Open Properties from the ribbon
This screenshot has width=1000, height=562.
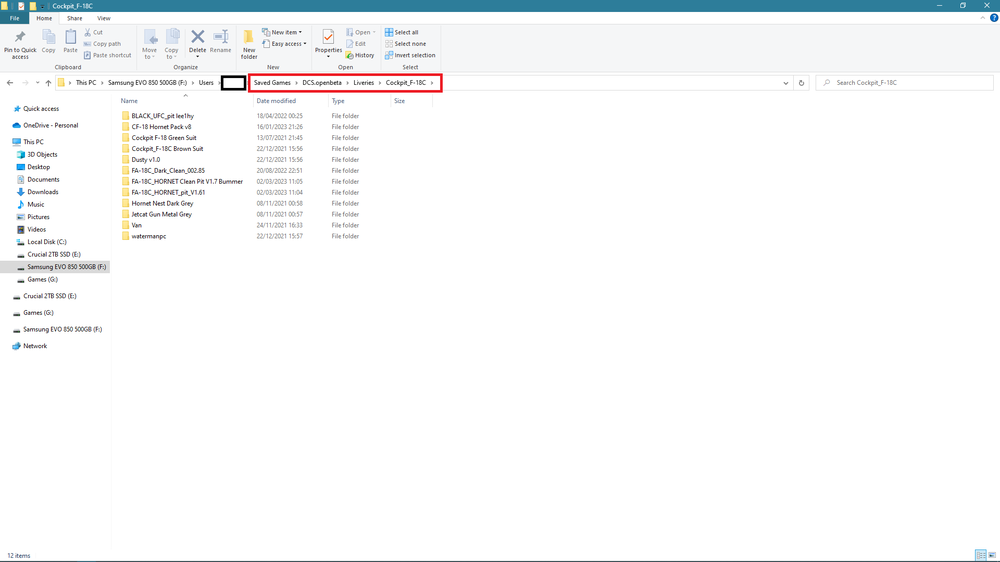pos(328,43)
